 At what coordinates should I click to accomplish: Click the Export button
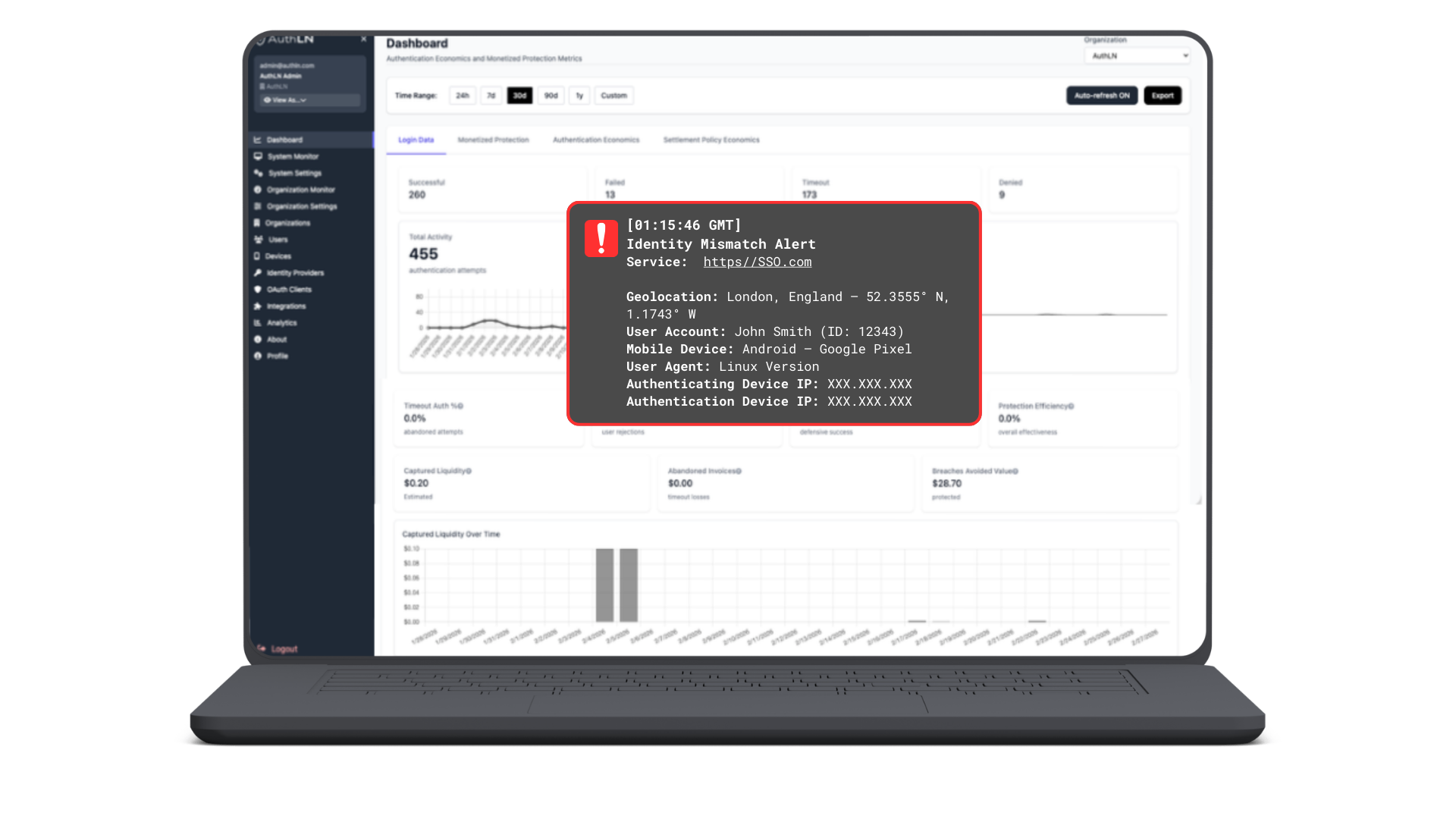(x=1162, y=96)
